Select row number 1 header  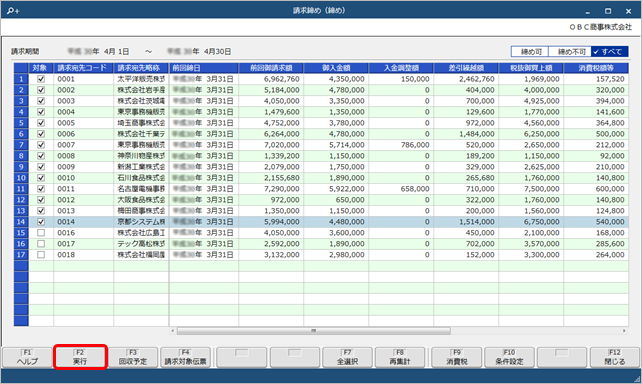21,79
